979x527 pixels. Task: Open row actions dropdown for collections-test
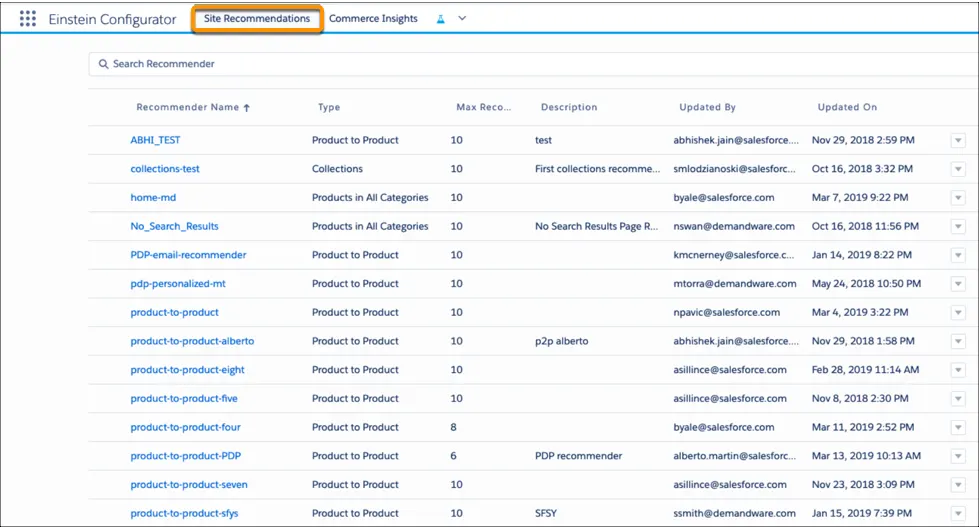click(x=958, y=169)
